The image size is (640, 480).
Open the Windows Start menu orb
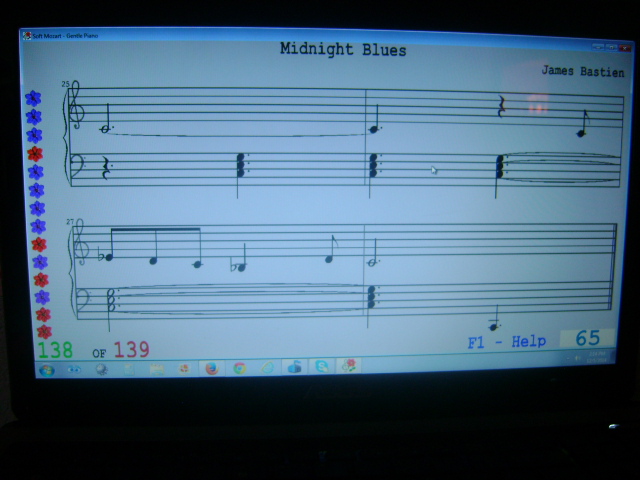[47, 370]
